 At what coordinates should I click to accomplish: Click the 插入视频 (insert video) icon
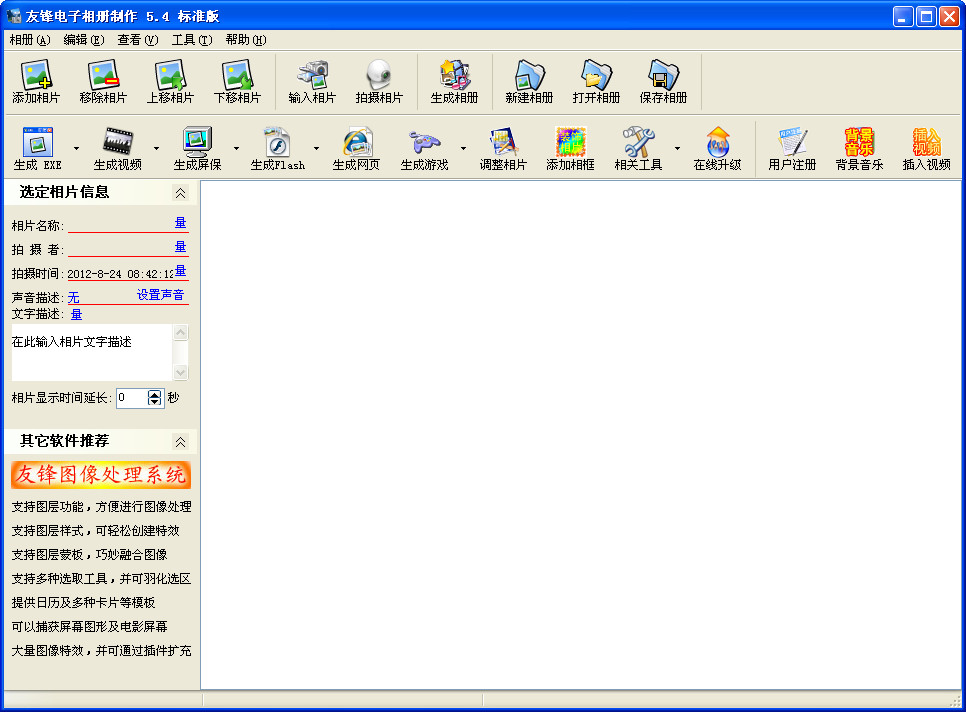tap(926, 148)
